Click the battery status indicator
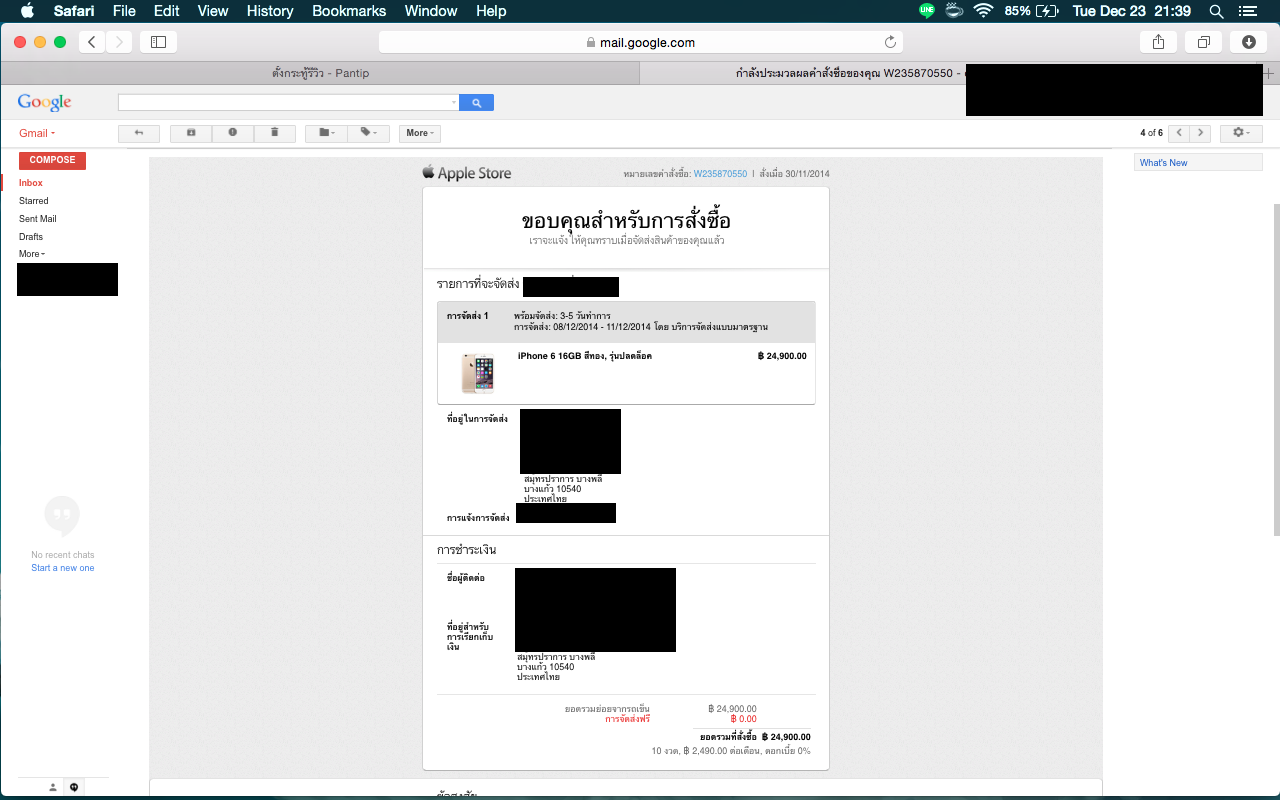Viewport: 1280px width, 800px height. 1032,11
